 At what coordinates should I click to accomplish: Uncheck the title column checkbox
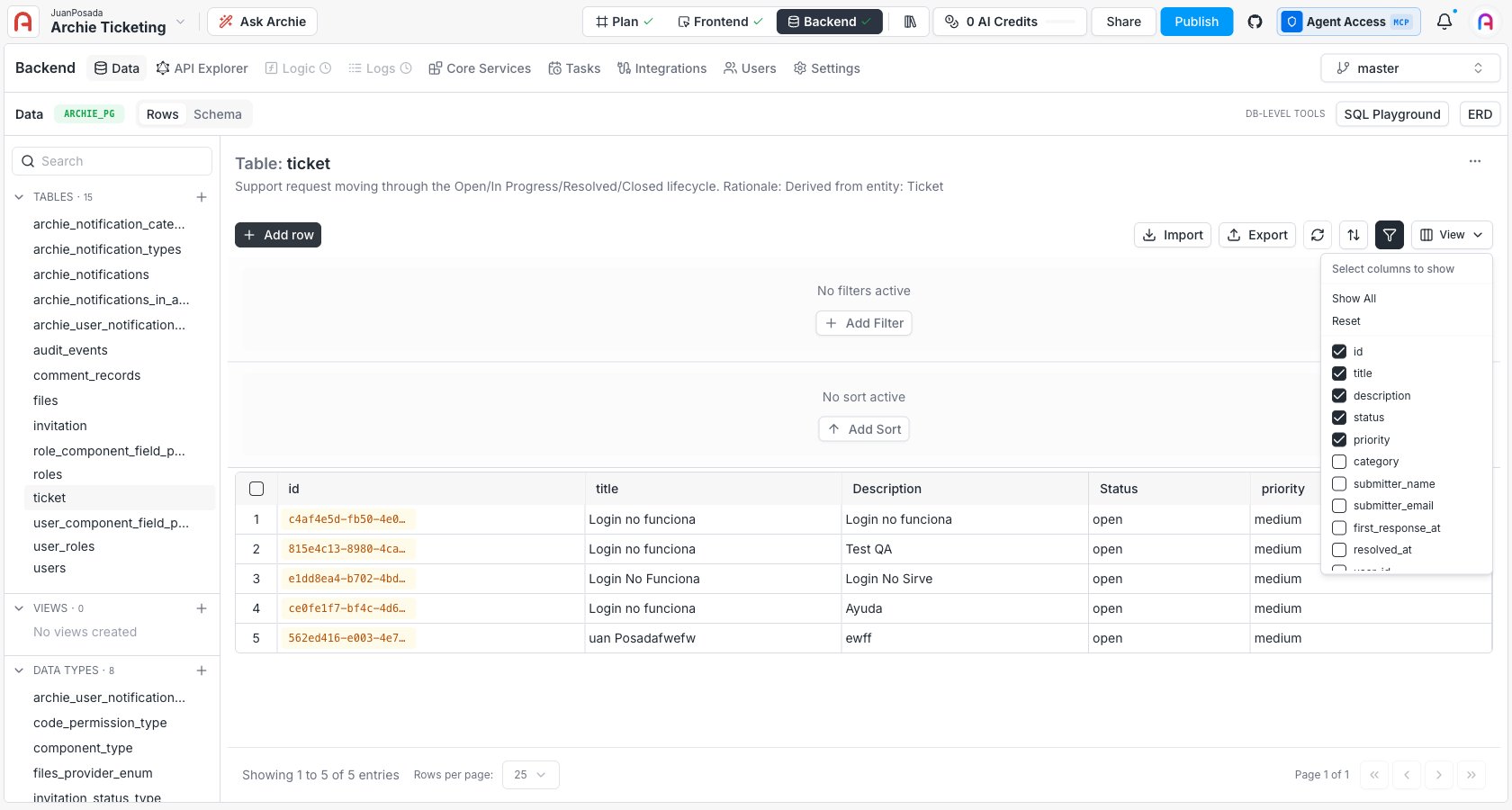(x=1339, y=373)
